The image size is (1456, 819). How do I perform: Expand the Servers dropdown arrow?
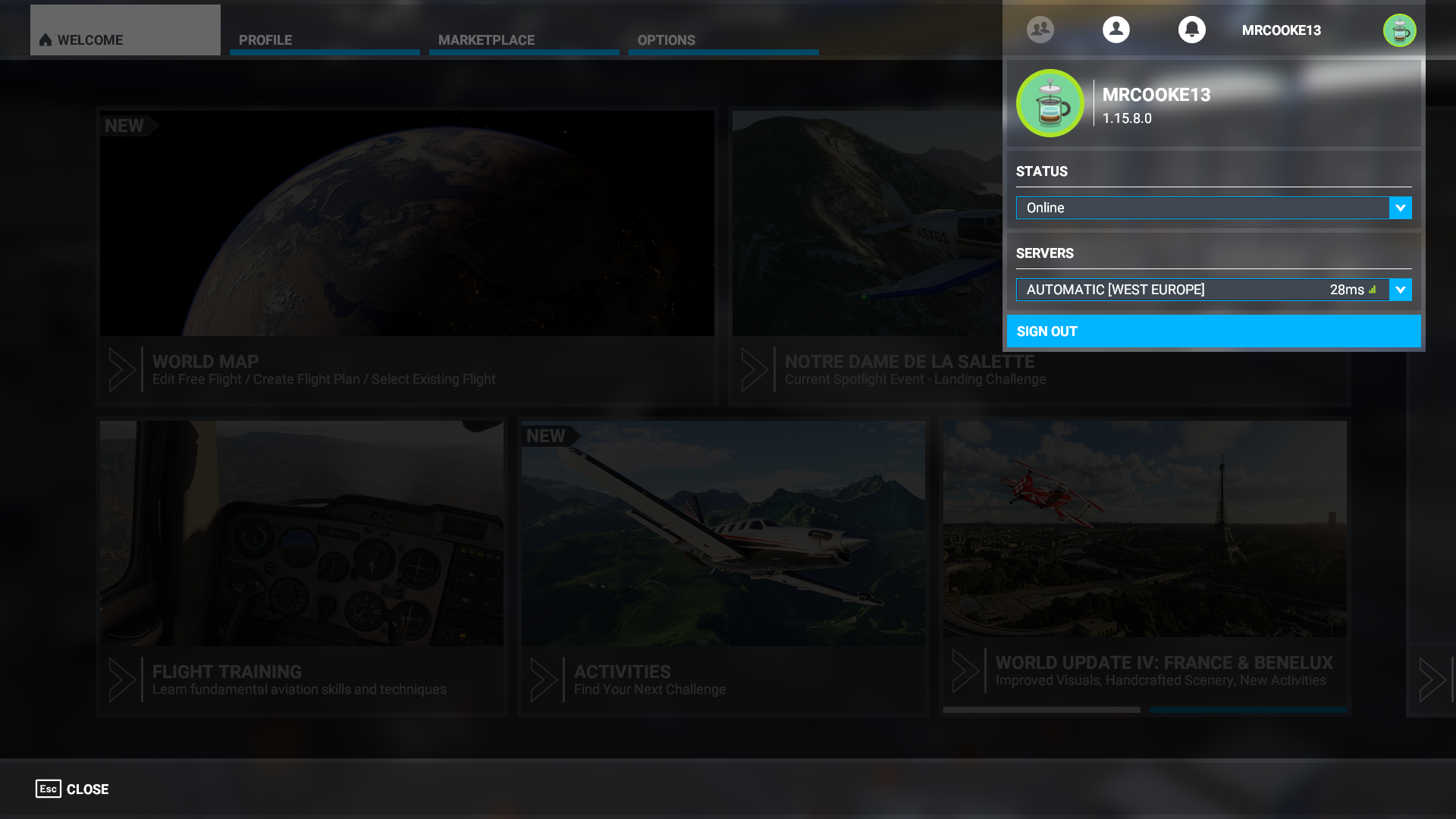(1401, 290)
